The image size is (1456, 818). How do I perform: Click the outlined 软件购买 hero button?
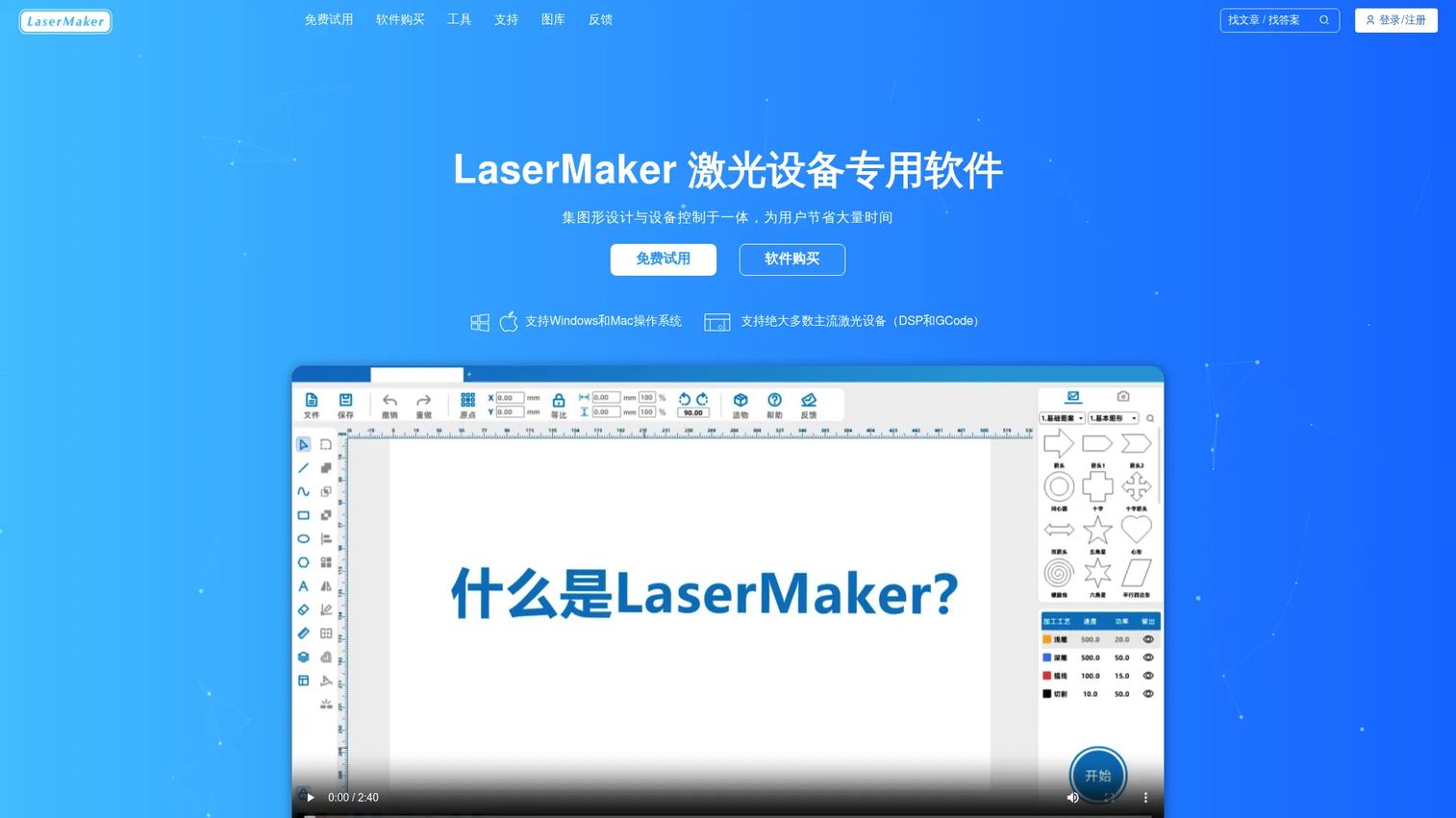click(x=792, y=260)
